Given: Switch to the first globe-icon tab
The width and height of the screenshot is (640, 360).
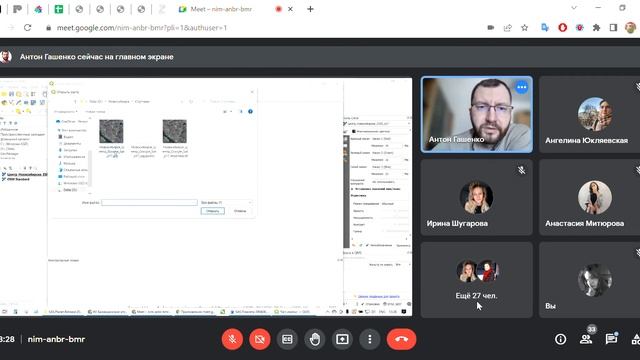Looking at the screenshot, I should 79,9.
